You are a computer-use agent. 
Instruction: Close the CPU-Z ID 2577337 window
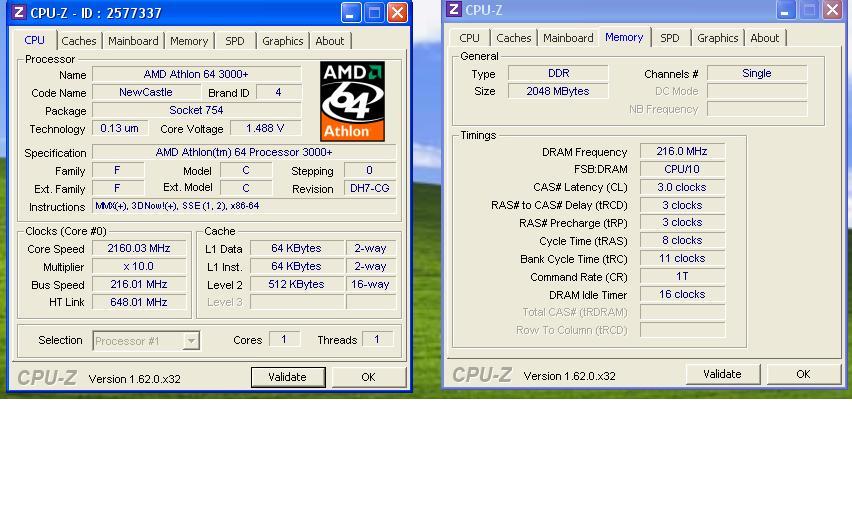point(398,12)
